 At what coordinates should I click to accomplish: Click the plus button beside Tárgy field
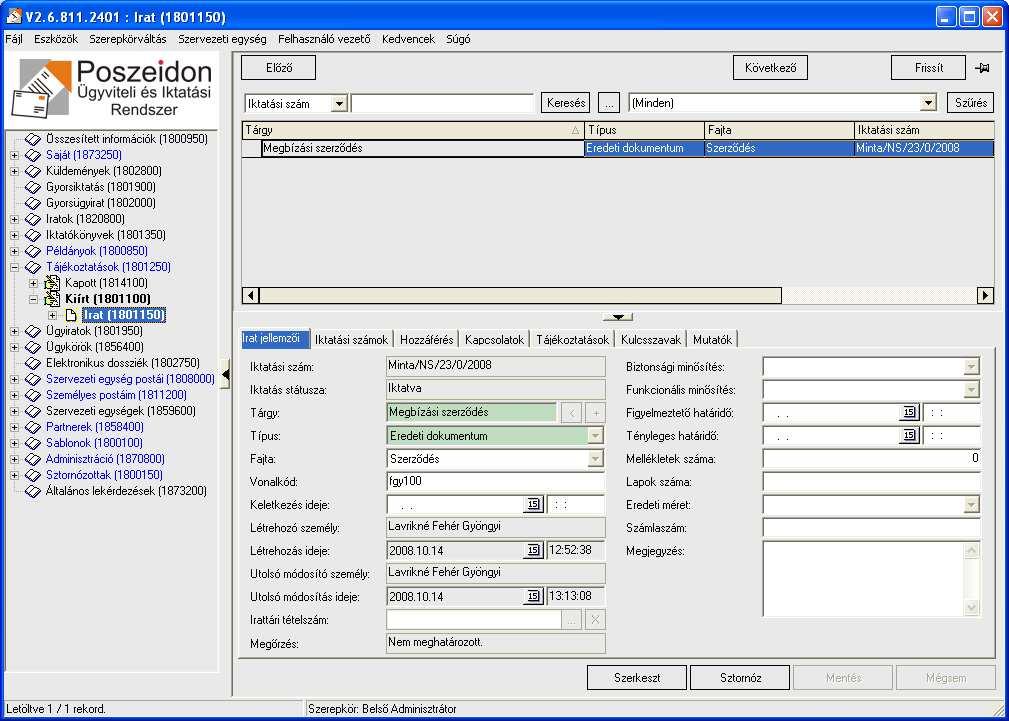595,413
